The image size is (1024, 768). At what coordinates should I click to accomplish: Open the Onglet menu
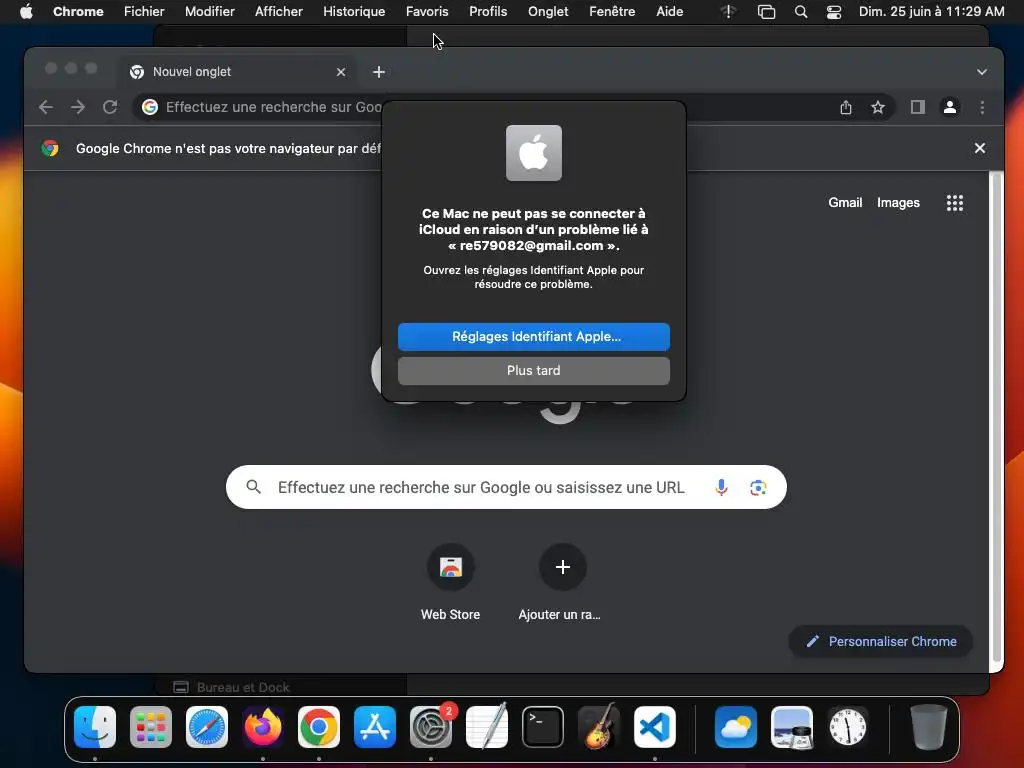pos(548,11)
